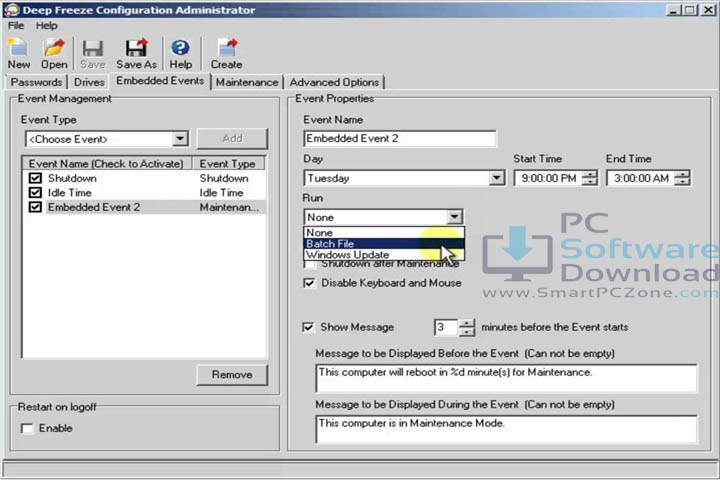720x480 pixels.
Task: Open the File menu
Action: 16,26
